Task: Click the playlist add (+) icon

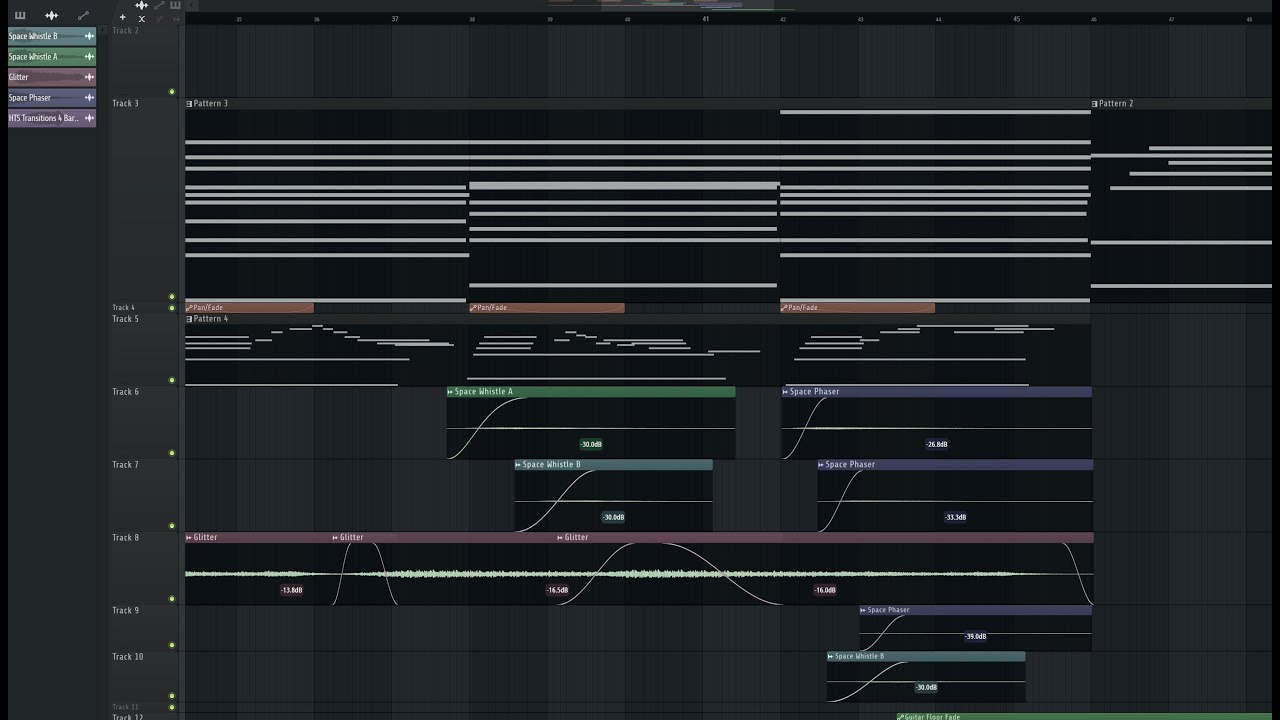Action: pyautogui.click(x=123, y=18)
